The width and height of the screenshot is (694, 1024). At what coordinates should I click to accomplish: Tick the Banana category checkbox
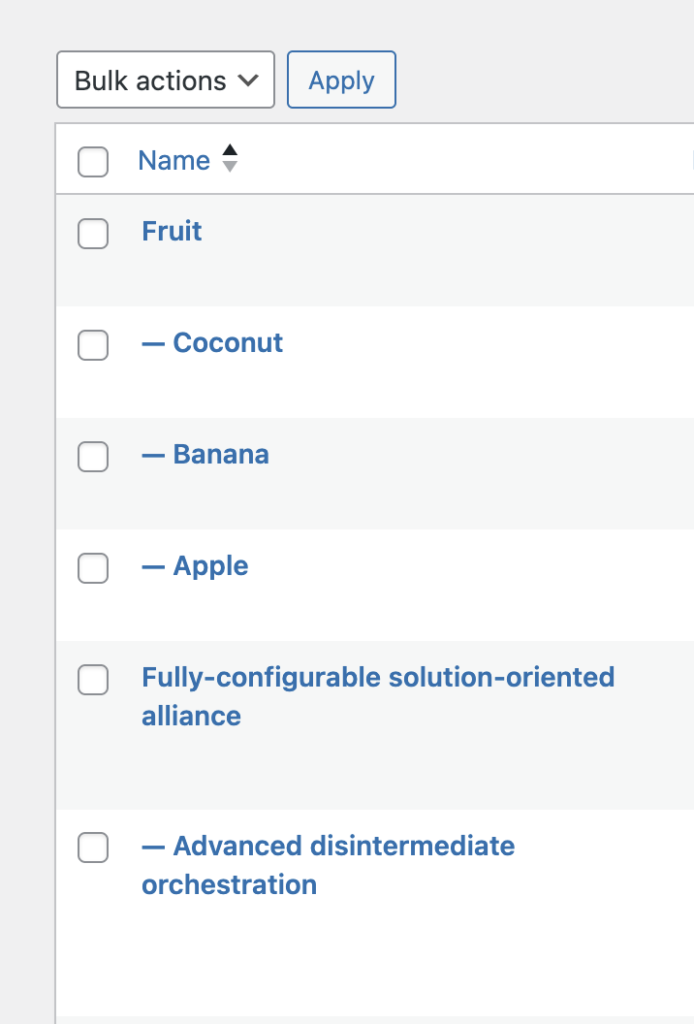click(93, 457)
